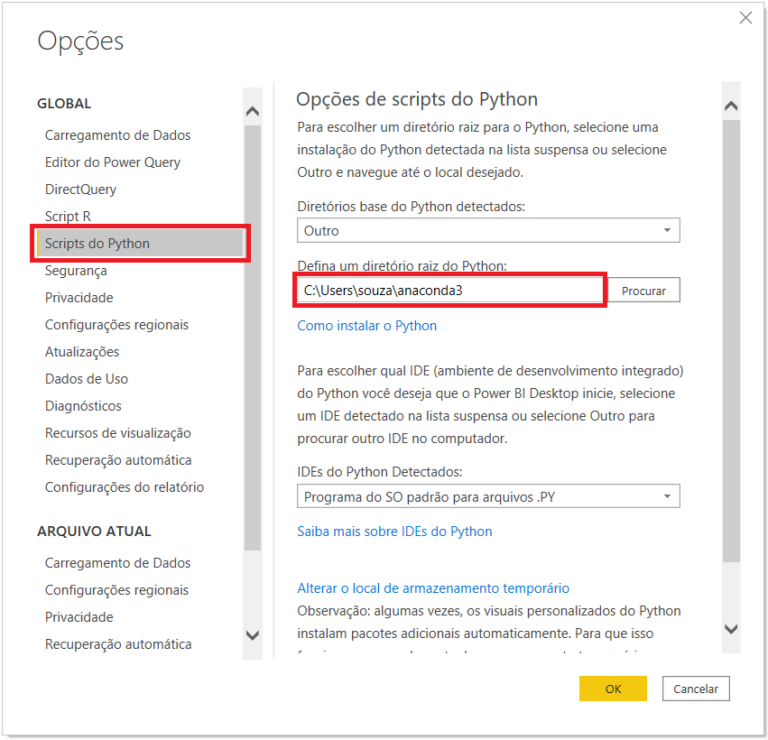Click the left sidebar scroll-up arrow
This screenshot has height=740, width=768.
click(252, 111)
